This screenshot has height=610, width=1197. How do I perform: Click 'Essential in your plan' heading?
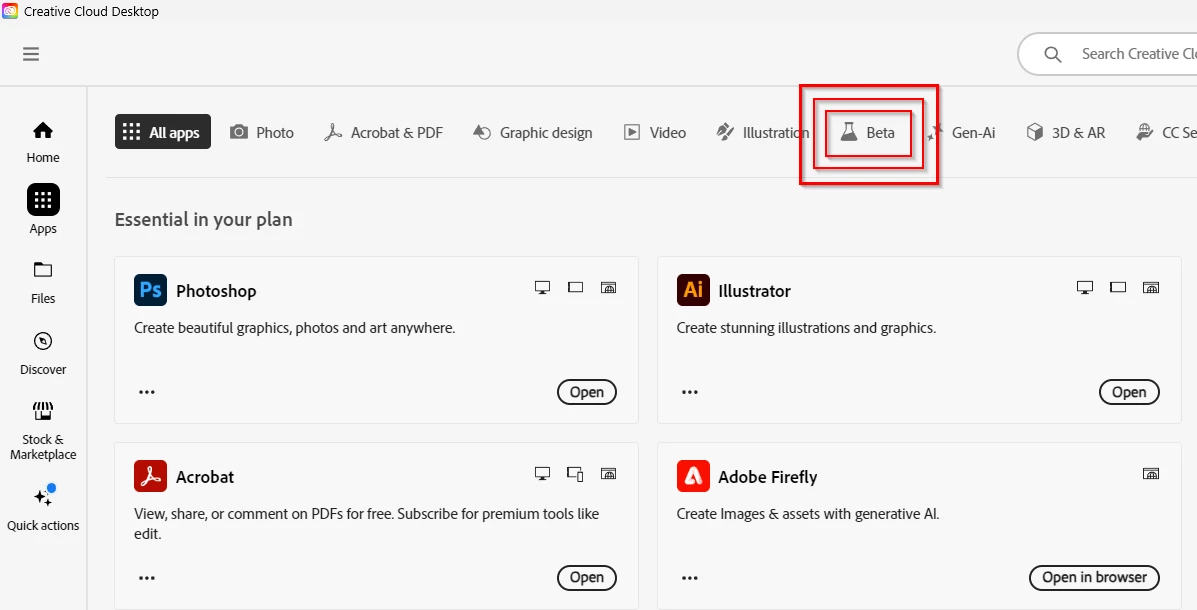pyautogui.click(x=203, y=220)
